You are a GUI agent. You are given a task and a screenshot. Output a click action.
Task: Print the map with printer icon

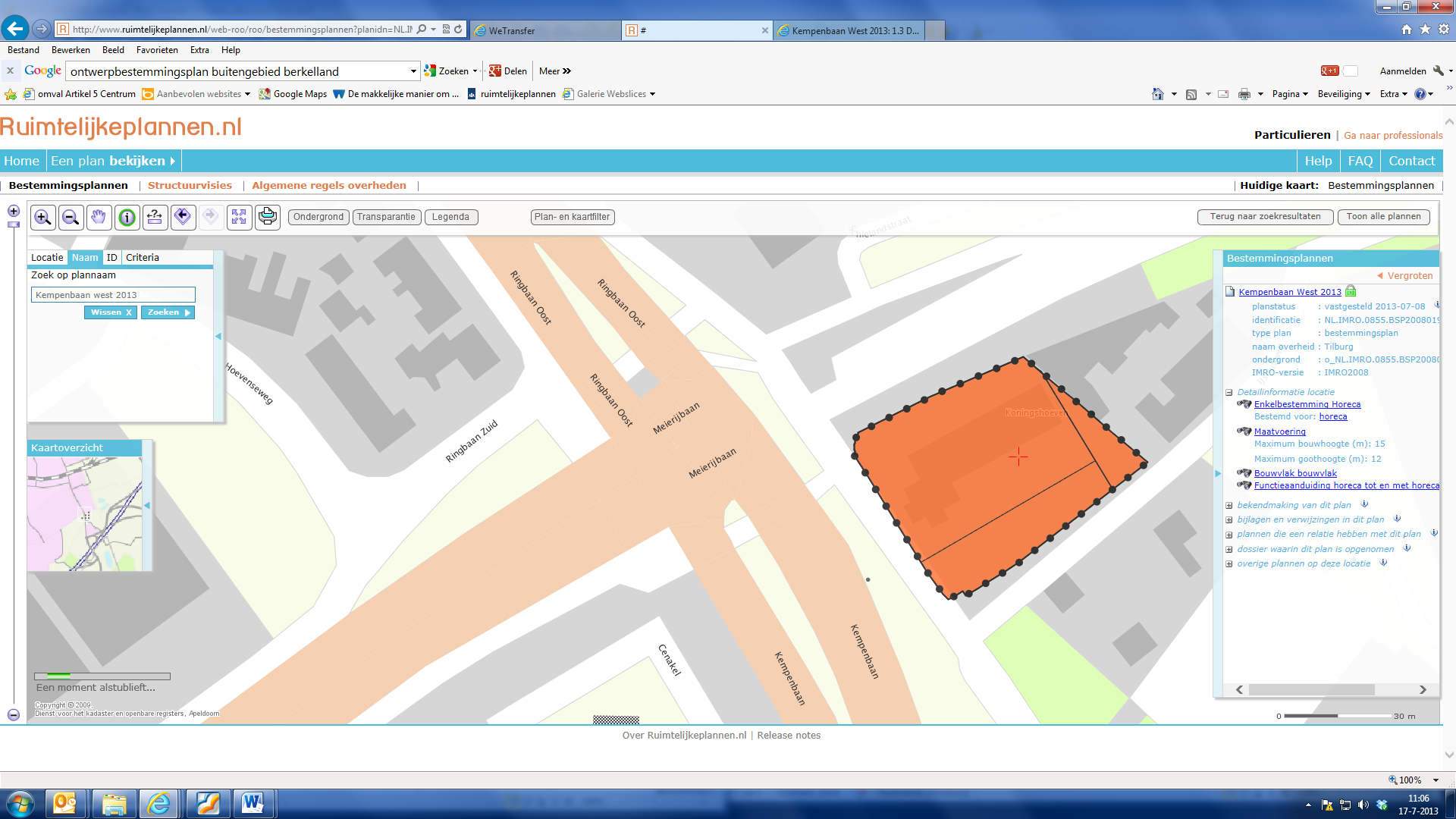(267, 218)
